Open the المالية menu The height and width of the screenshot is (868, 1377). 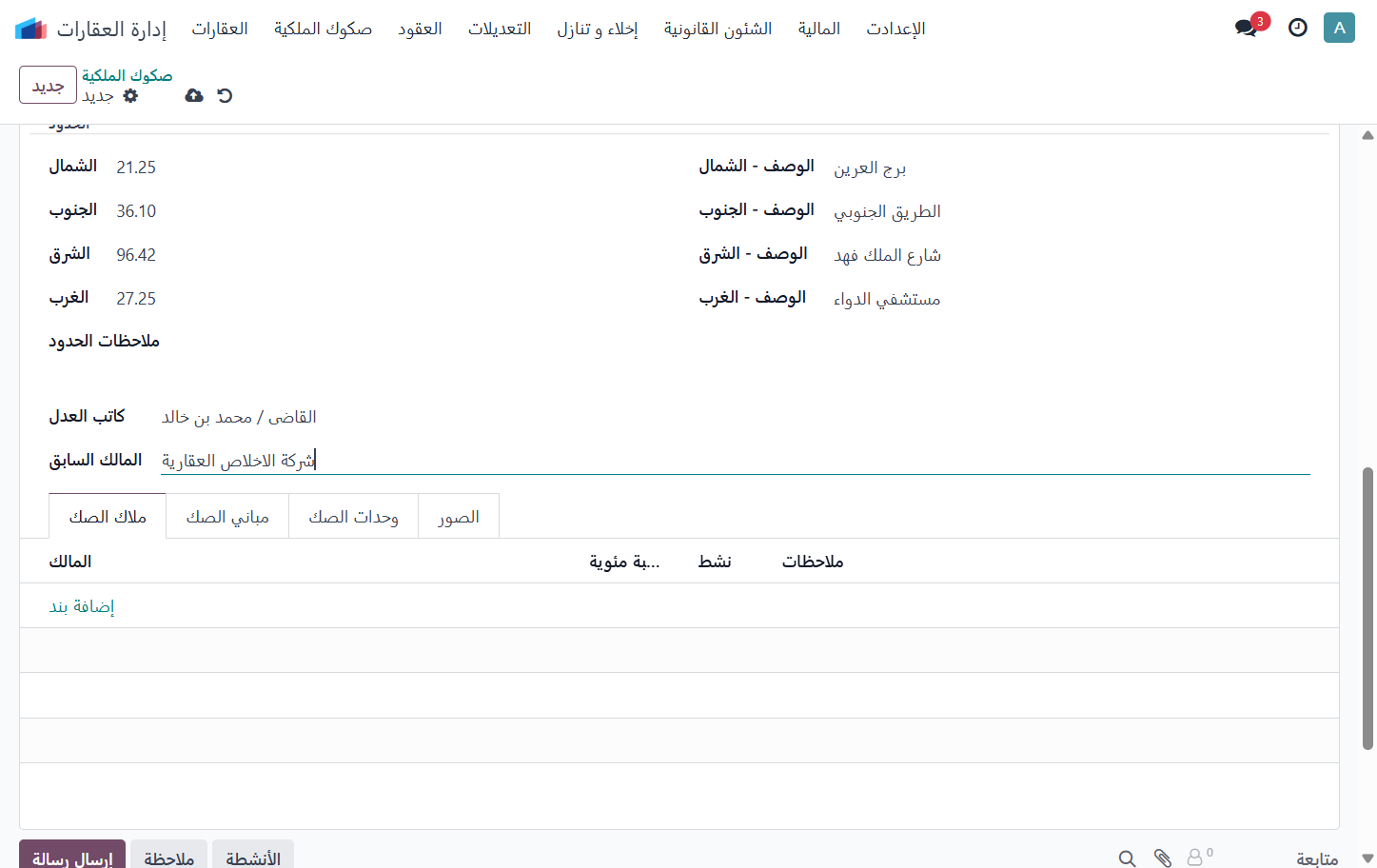pyautogui.click(x=819, y=29)
